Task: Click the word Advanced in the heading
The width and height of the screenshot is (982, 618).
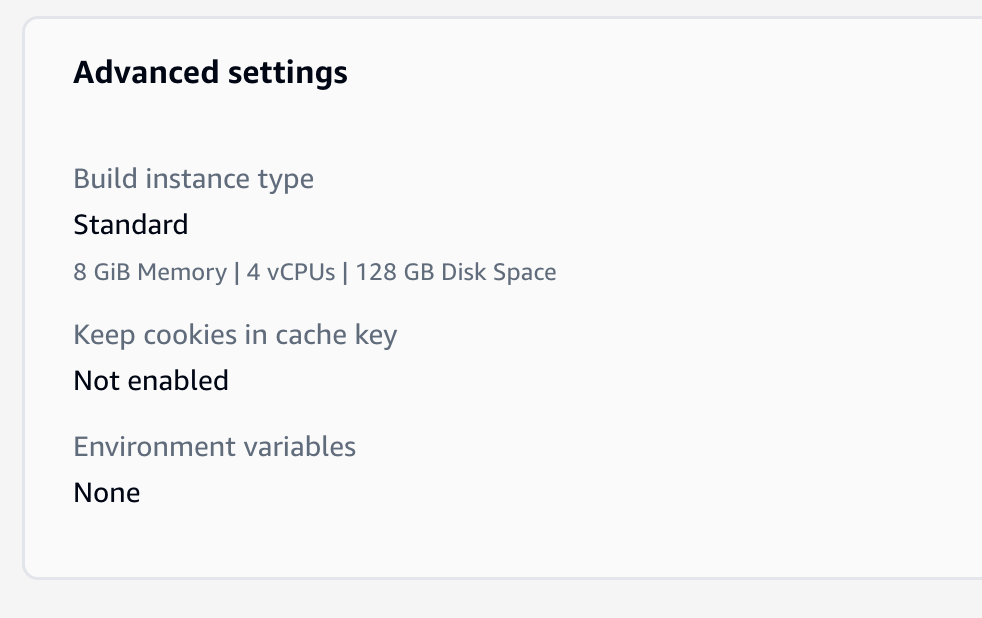Action: [142, 73]
